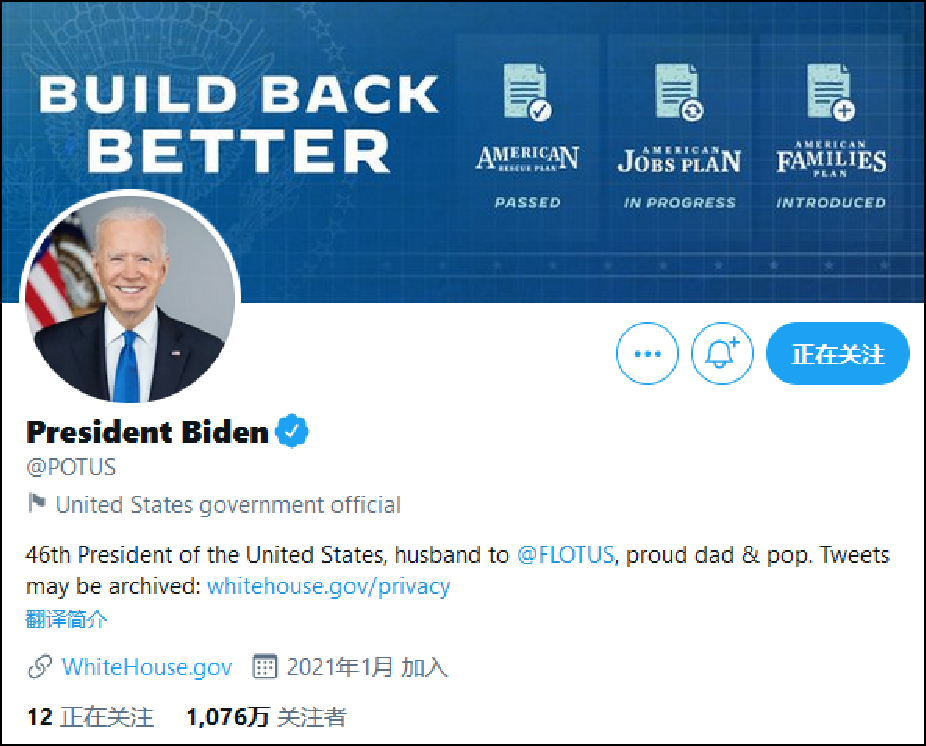
Task: Click the Build Back Better banner text
Action: point(240,123)
